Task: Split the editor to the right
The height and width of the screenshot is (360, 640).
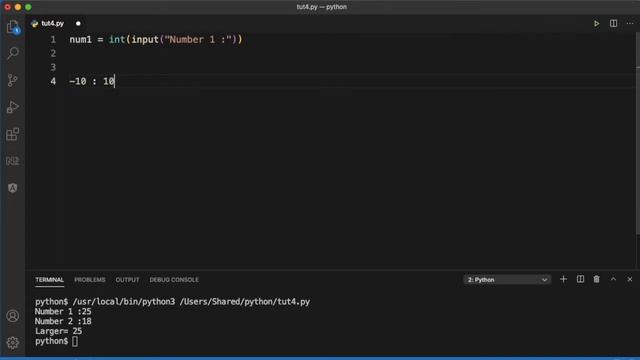Action: click(613, 24)
